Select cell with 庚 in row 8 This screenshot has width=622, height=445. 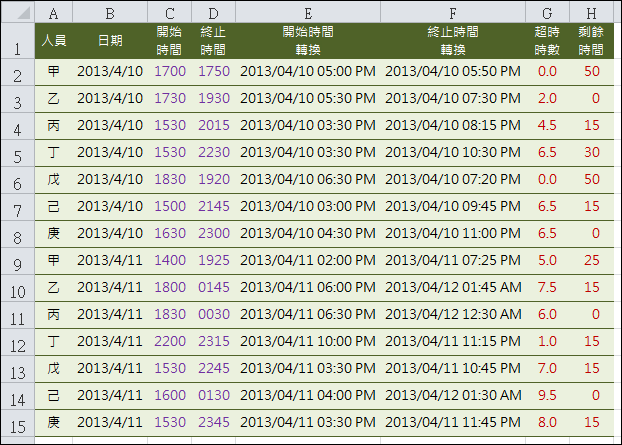pos(54,234)
